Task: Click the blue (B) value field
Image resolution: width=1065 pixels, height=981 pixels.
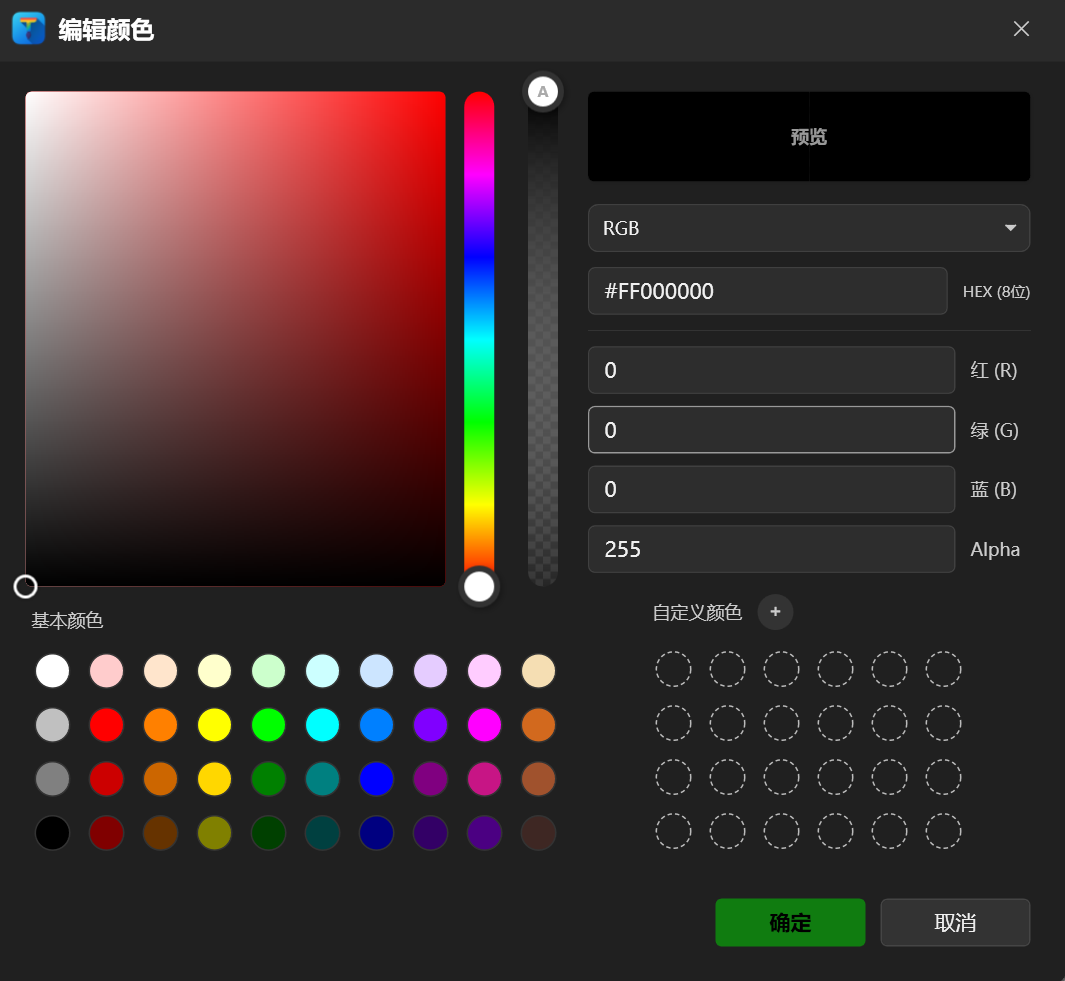Action: 771,489
